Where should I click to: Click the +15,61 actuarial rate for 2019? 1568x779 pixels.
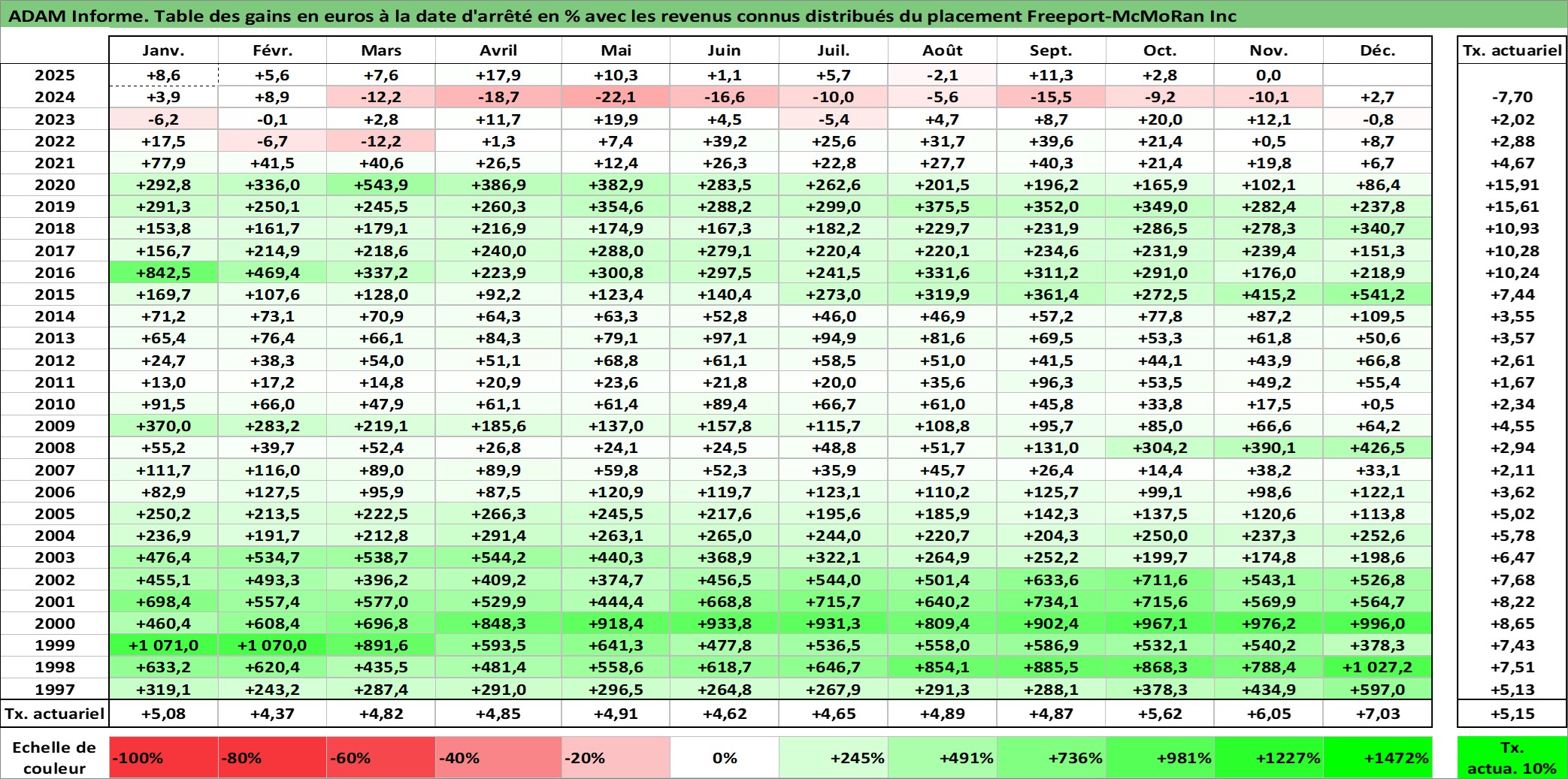1512,207
